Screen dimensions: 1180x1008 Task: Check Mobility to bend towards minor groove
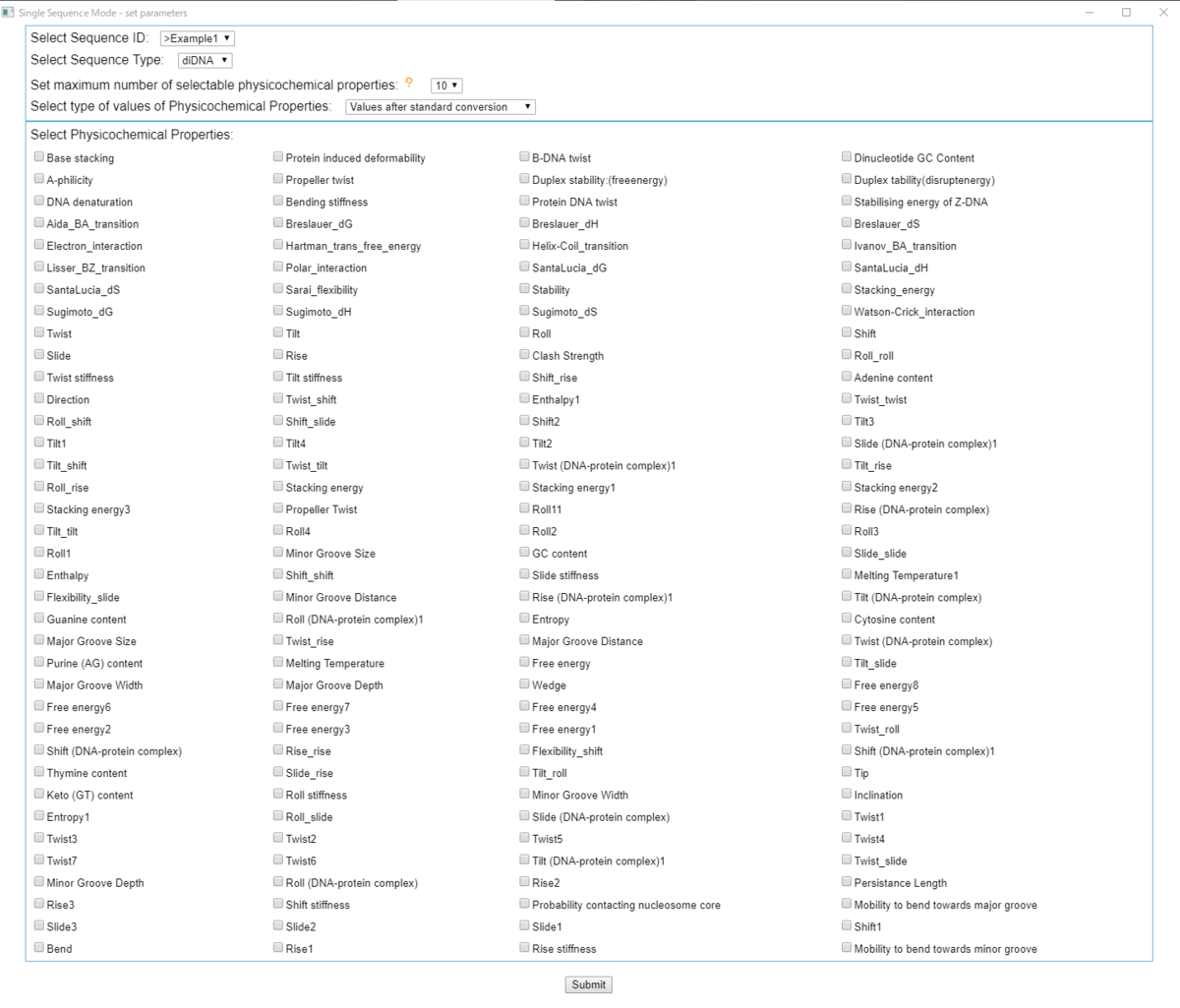coord(847,947)
